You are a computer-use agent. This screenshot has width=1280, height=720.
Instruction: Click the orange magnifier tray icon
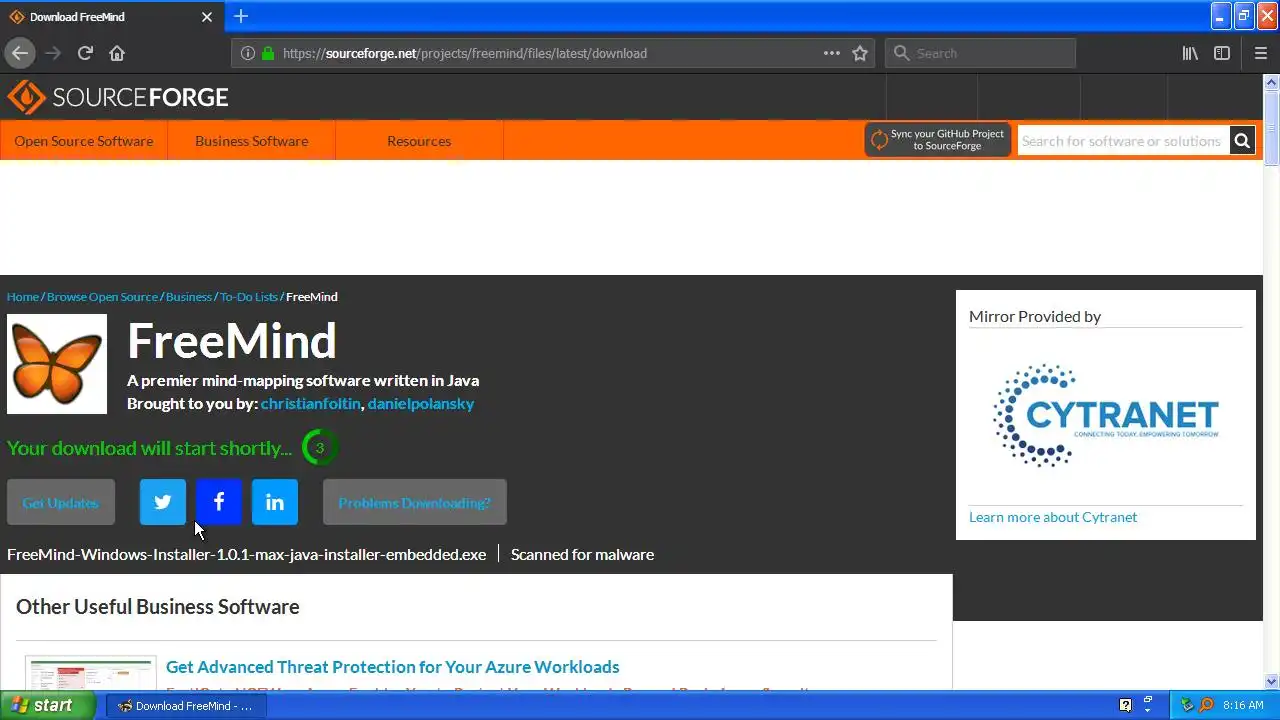pyautogui.click(x=1207, y=705)
